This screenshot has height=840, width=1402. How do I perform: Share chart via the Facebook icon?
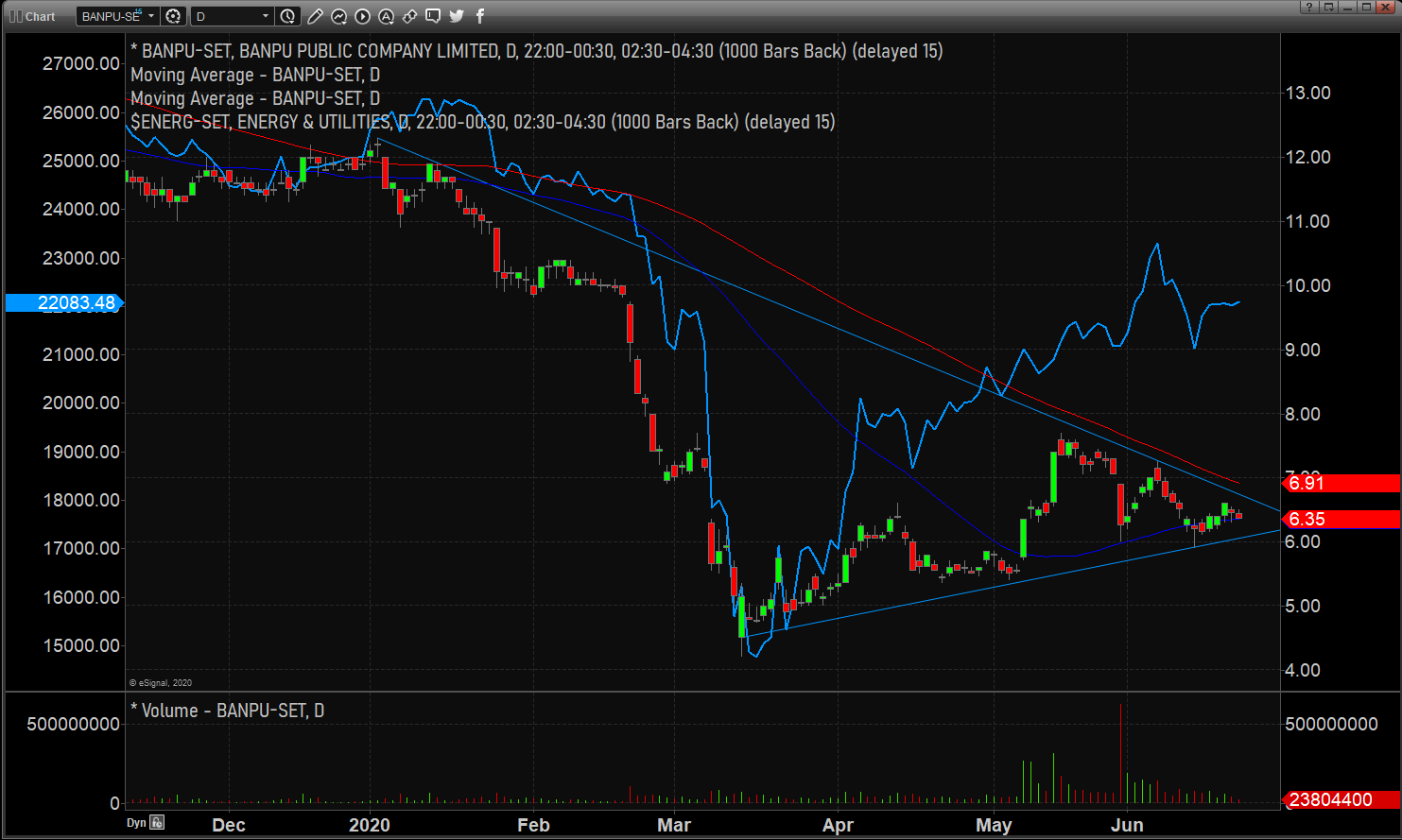click(x=480, y=16)
